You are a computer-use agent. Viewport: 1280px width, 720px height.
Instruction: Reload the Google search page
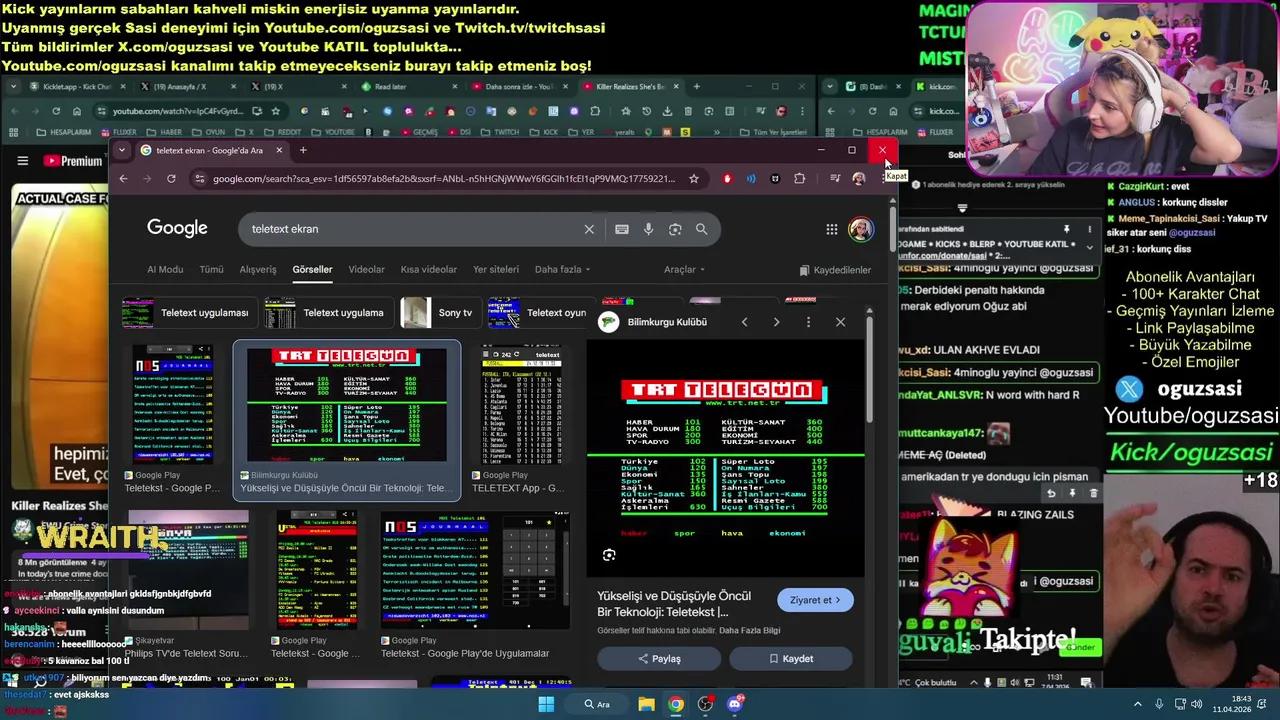171,179
